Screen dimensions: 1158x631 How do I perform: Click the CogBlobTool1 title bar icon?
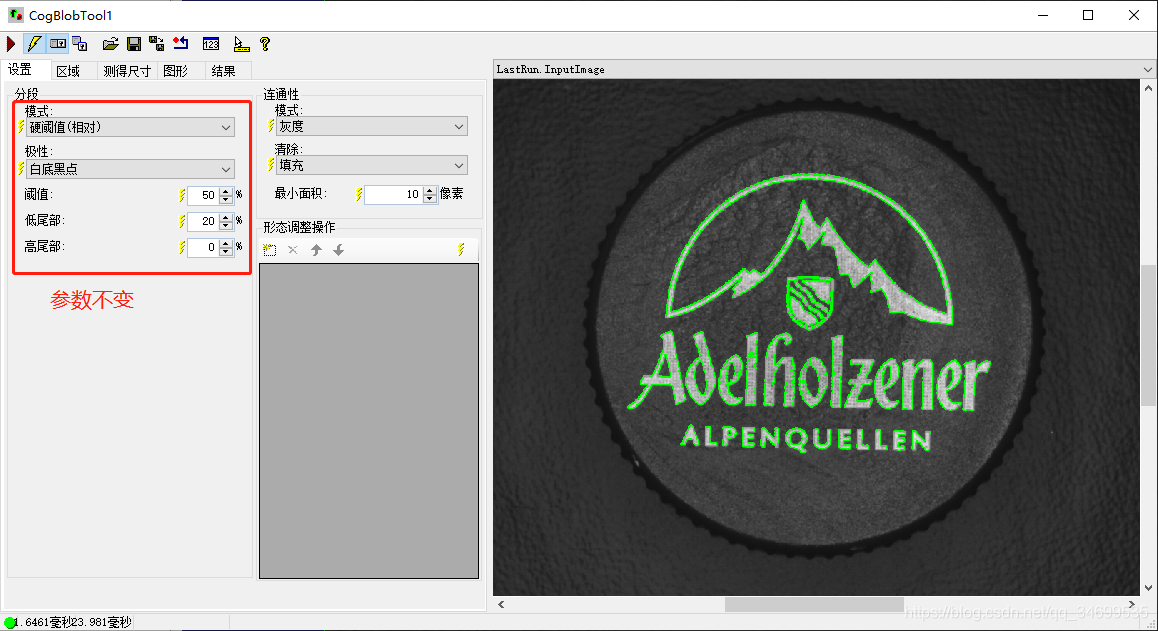(16, 15)
